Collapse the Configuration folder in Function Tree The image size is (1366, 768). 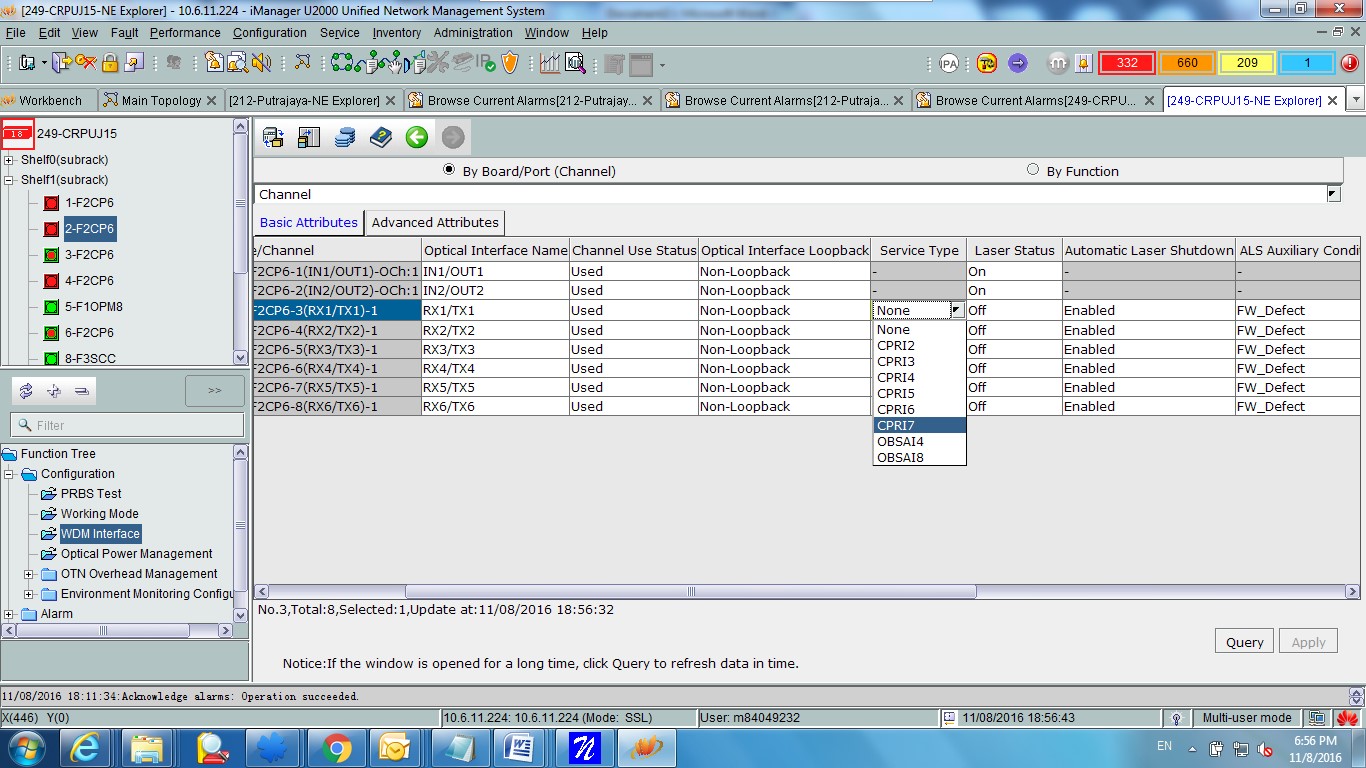click(x=10, y=474)
